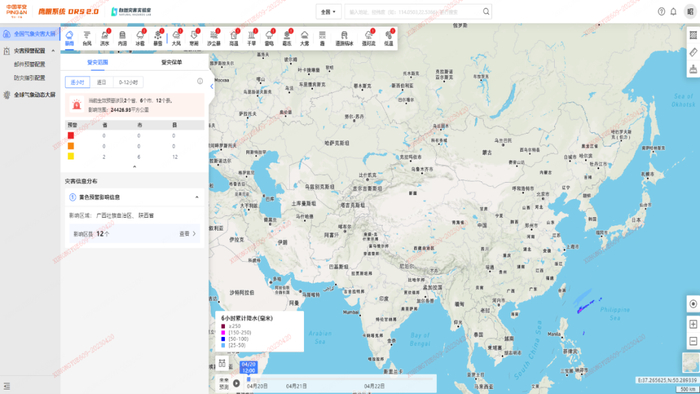The image size is (700, 394).
Task: Focus the address search input field
Action: pyautogui.click(x=413, y=12)
